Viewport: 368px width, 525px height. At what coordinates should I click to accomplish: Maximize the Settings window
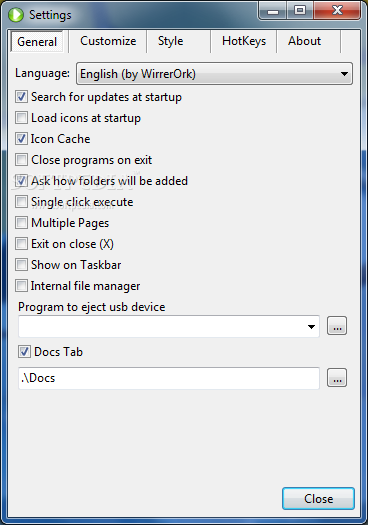click(300, 11)
